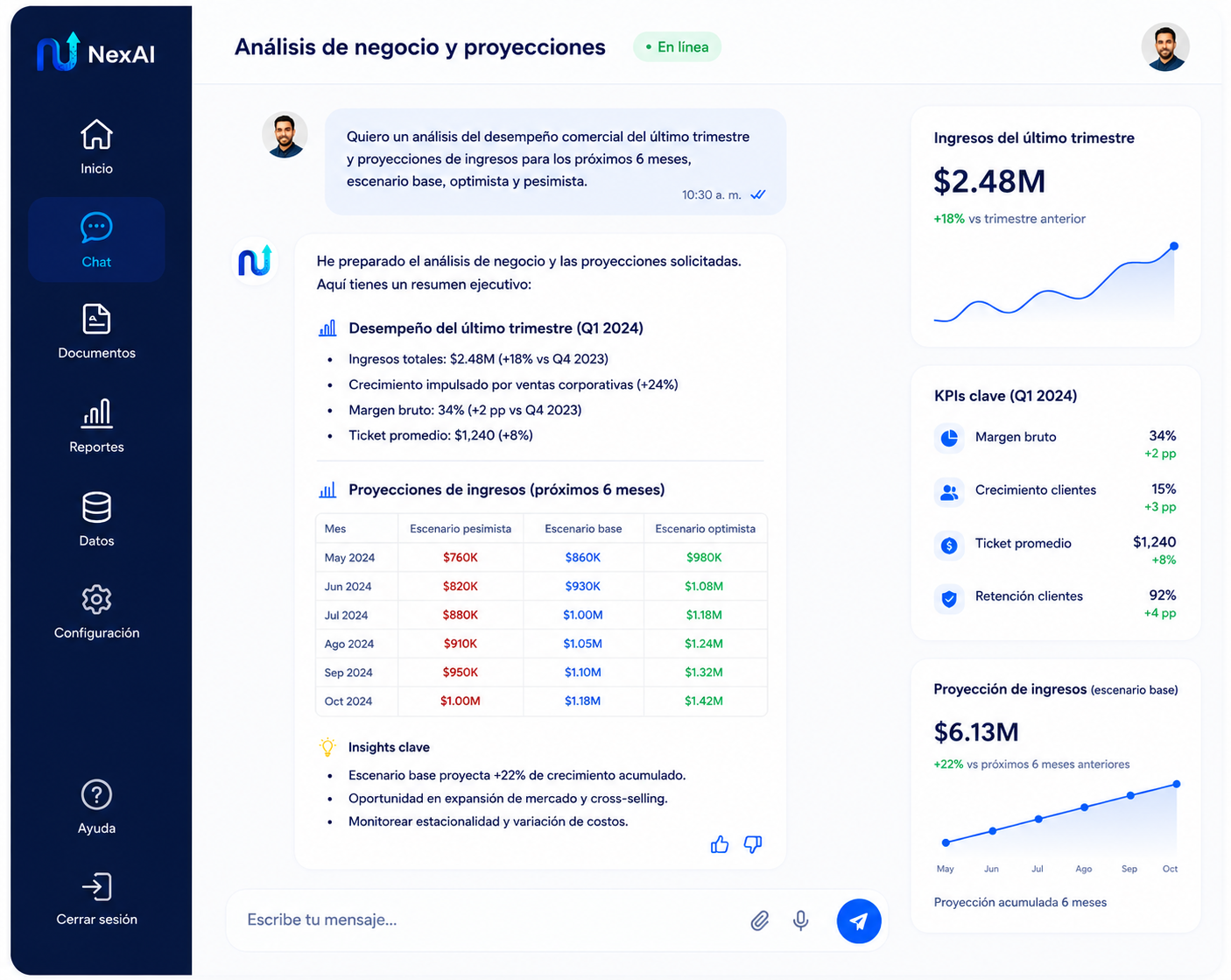Open the Documentos section
Image resolution: width=1231 pixels, height=980 pixels.
[96, 332]
